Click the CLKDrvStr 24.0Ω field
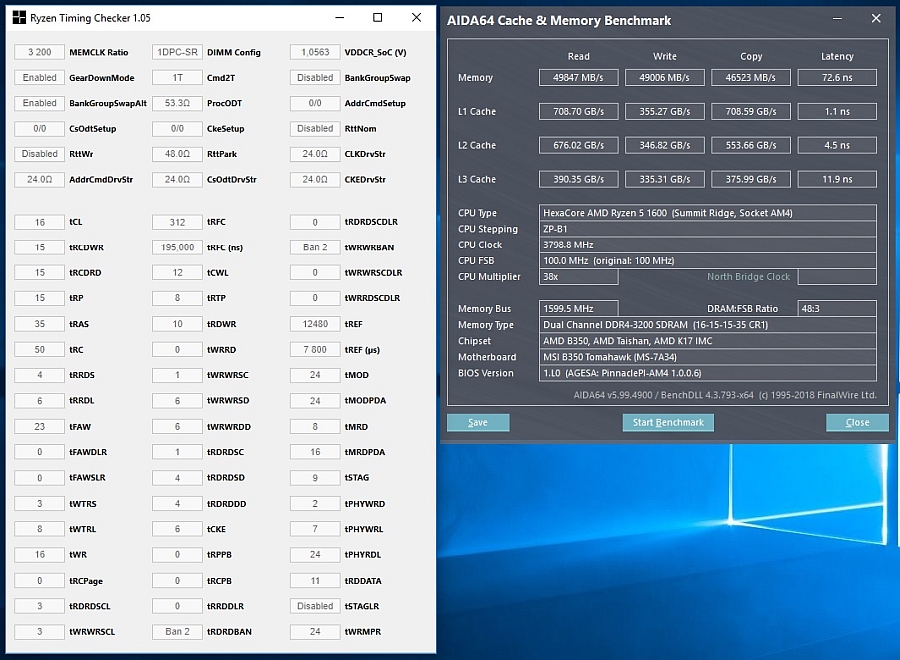 [315, 154]
